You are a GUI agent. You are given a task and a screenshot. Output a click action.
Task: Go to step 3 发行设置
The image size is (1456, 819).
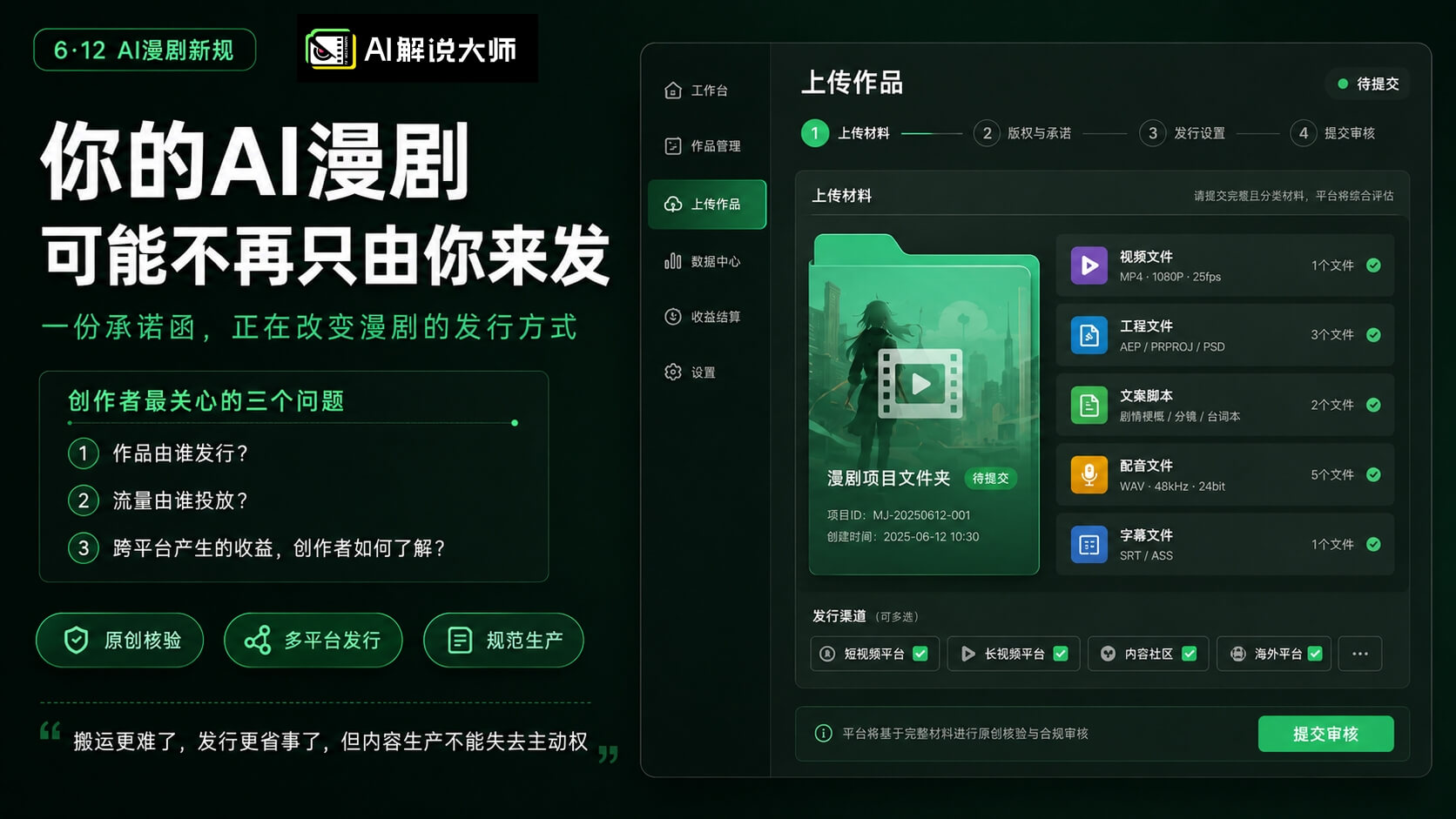(x=1183, y=133)
